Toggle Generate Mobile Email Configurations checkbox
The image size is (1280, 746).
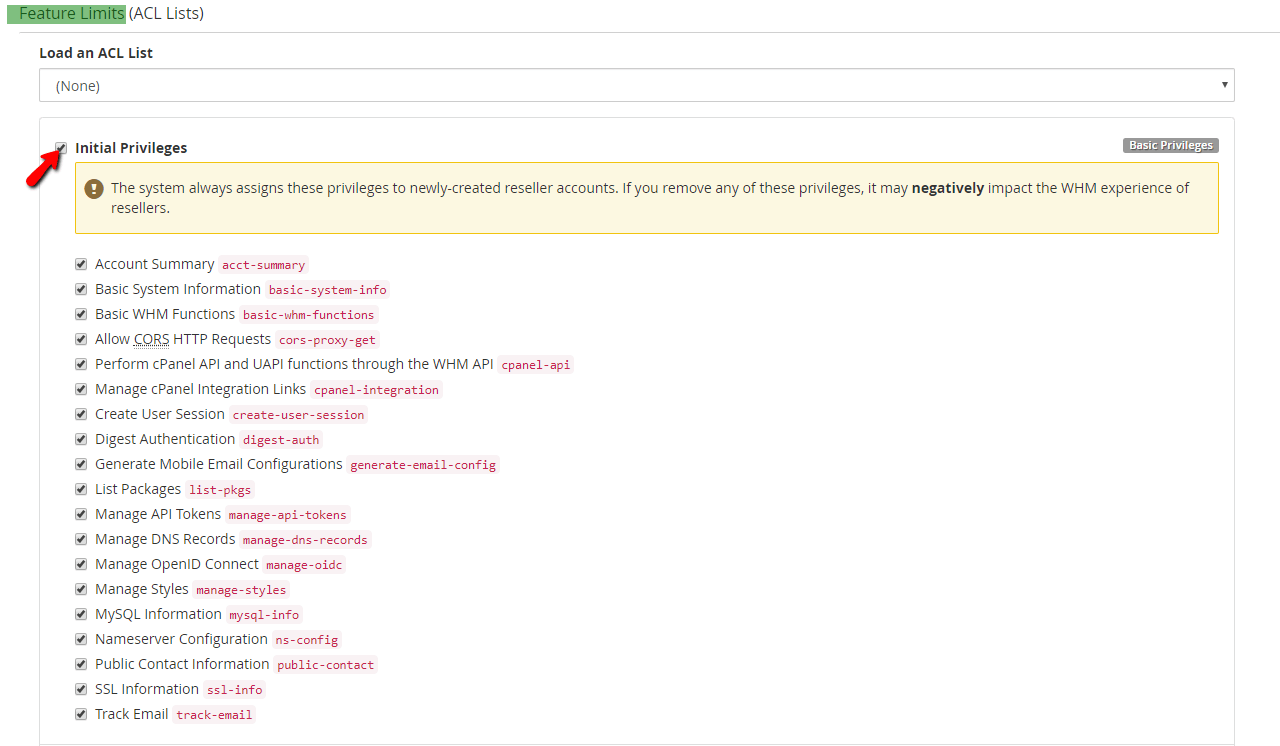[x=81, y=465]
